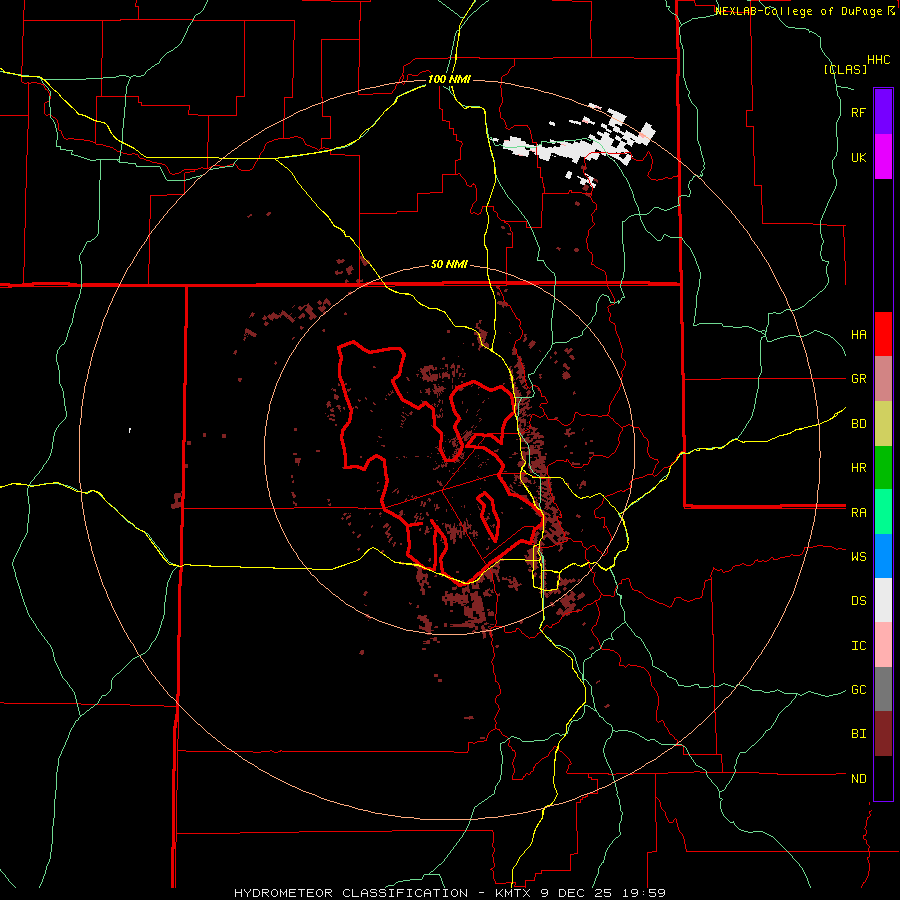Click the UK magenta legend swatch
The width and height of the screenshot is (900, 900).
883,157
